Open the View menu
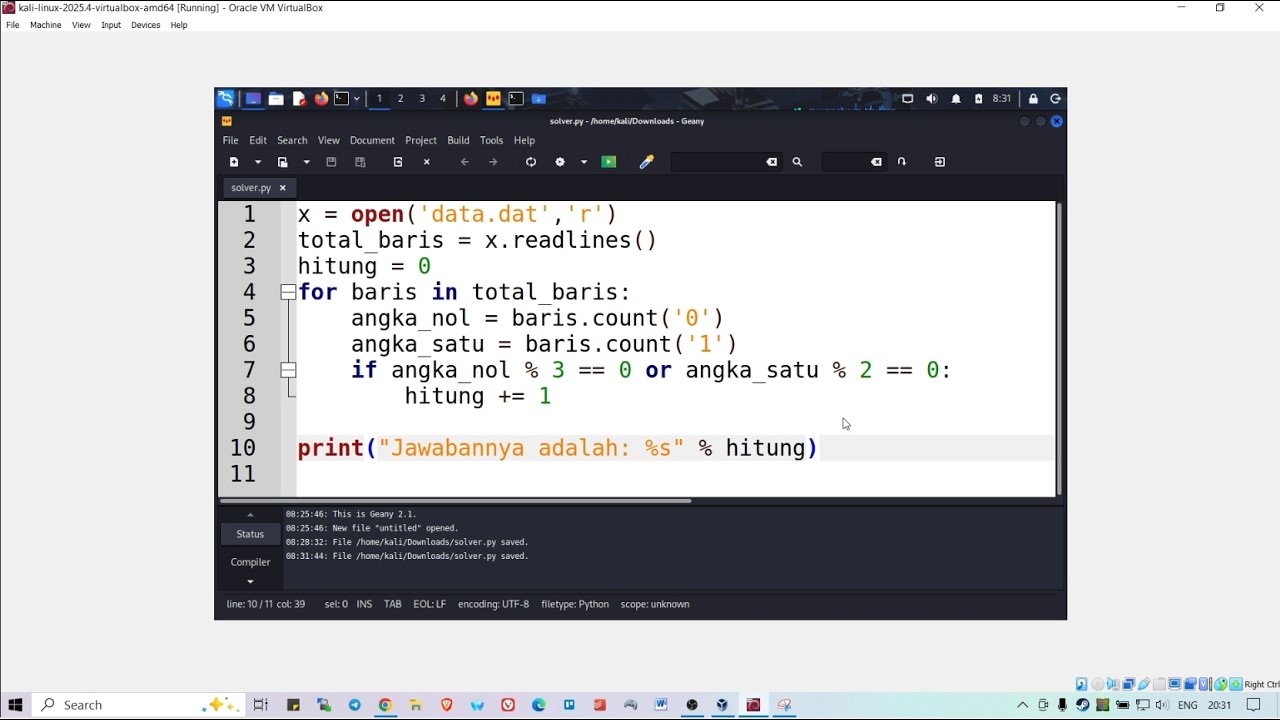This screenshot has height=720, width=1280. pyautogui.click(x=329, y=140)
